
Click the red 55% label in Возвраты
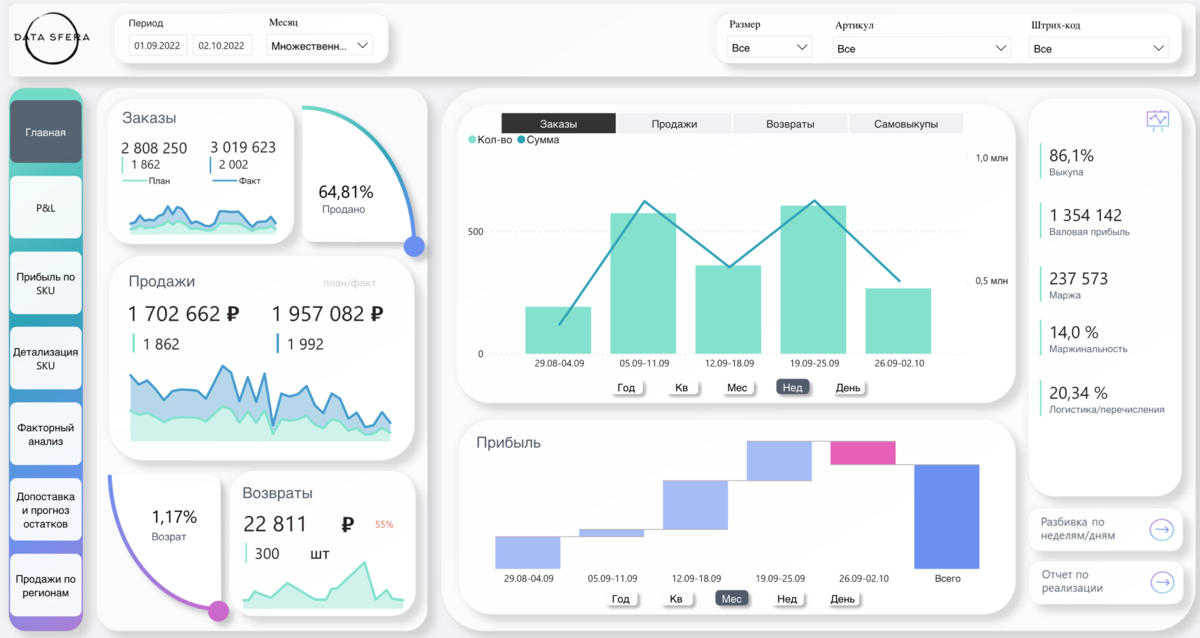(384, 524)
